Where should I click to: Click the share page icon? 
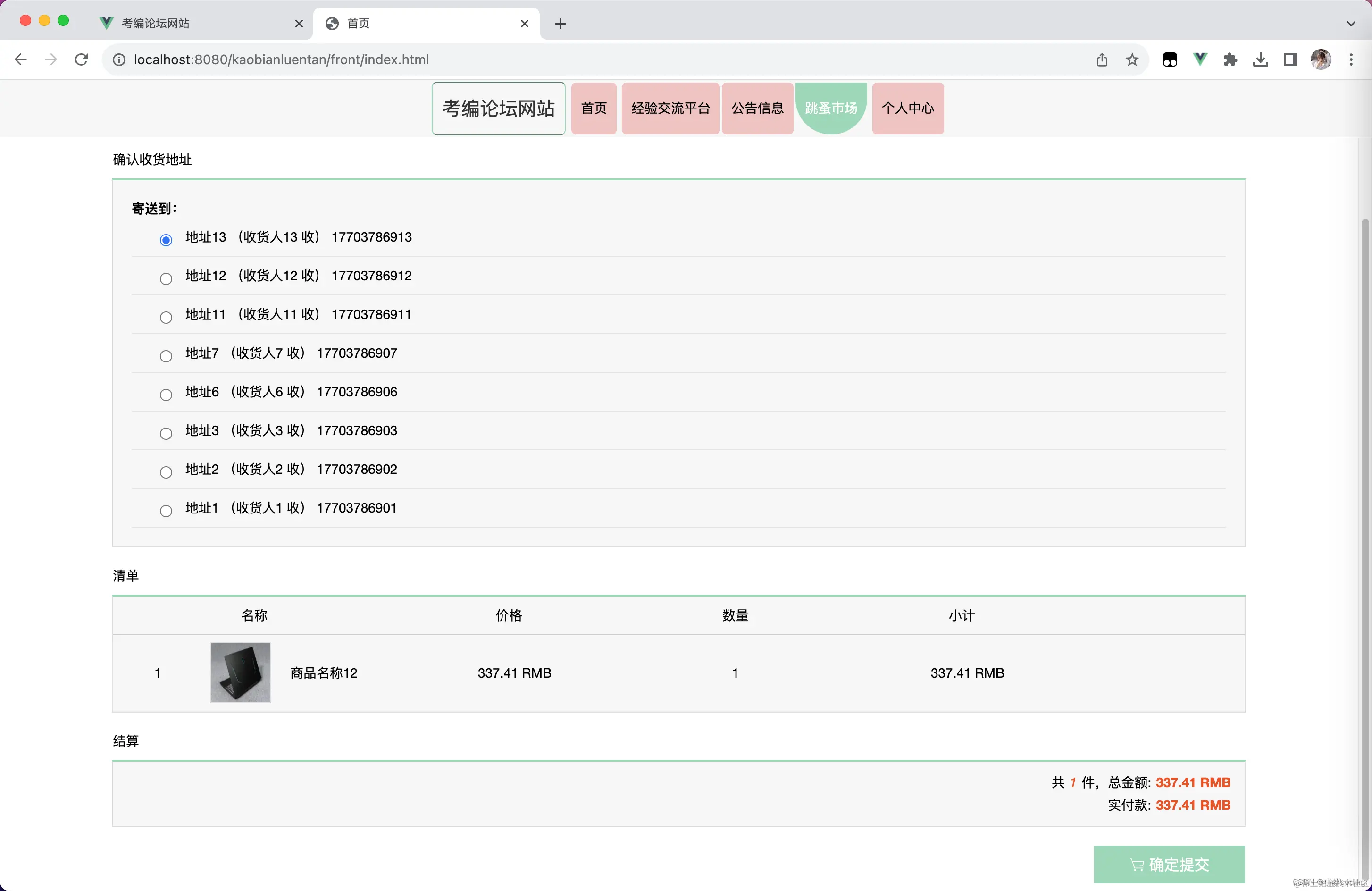(x=1102, y=59)
